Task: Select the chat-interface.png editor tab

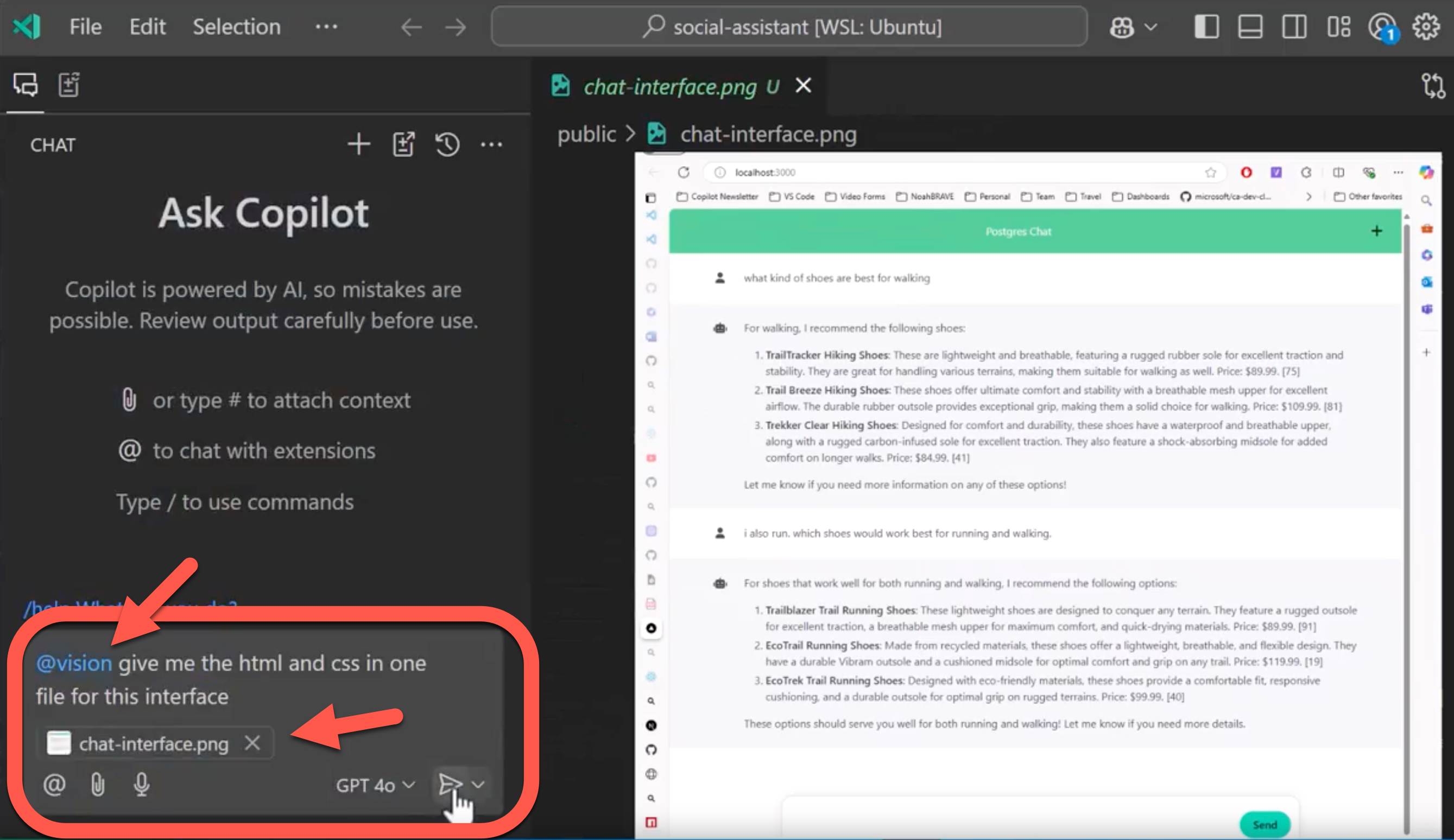Action: tap(671, 86)
